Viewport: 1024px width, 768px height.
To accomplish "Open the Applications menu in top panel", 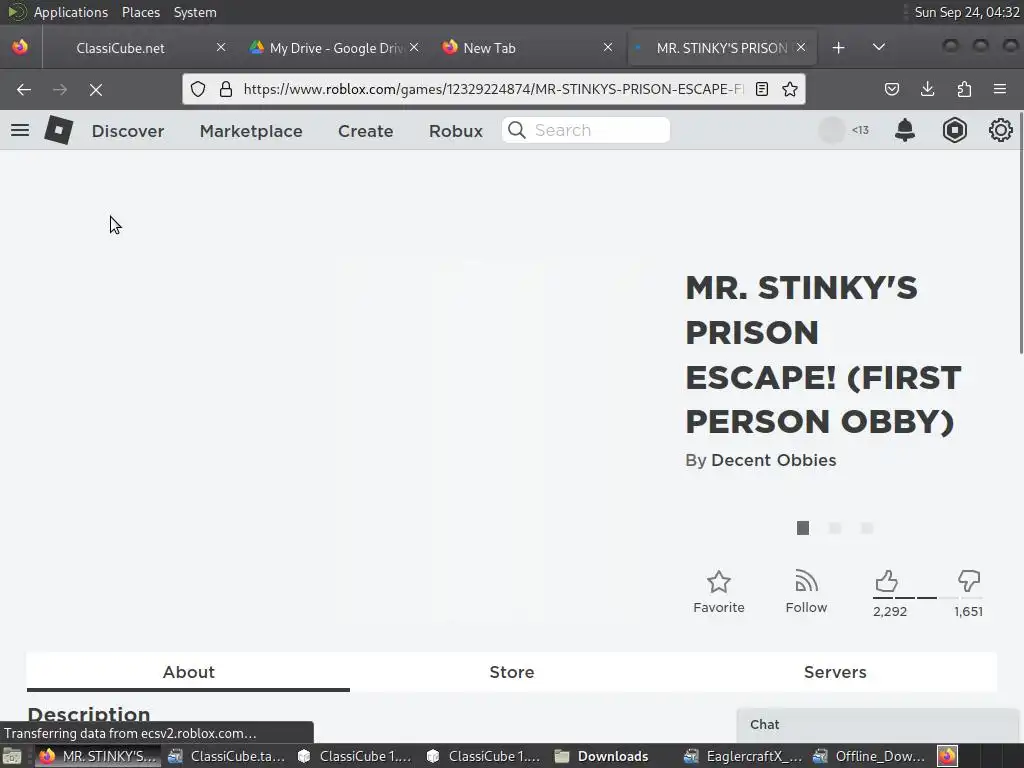I will [71, 12].
